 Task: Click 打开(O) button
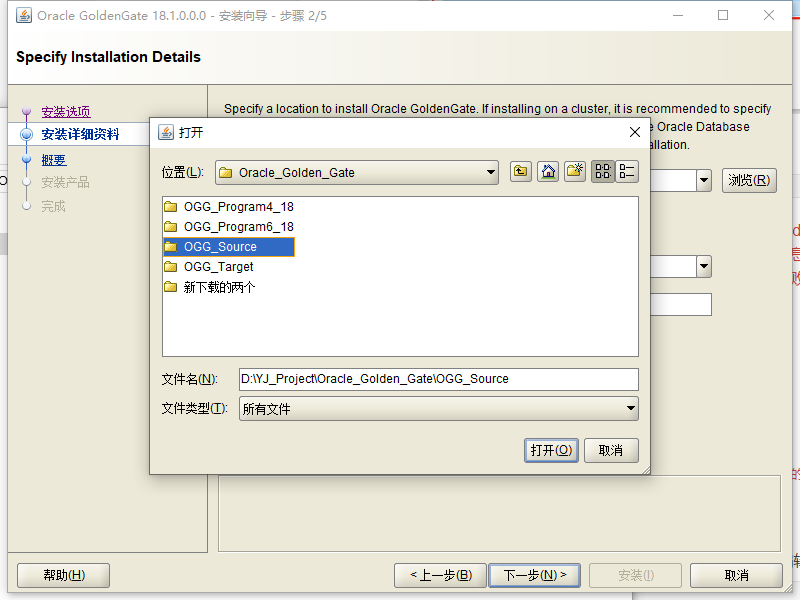pos(552,451)
